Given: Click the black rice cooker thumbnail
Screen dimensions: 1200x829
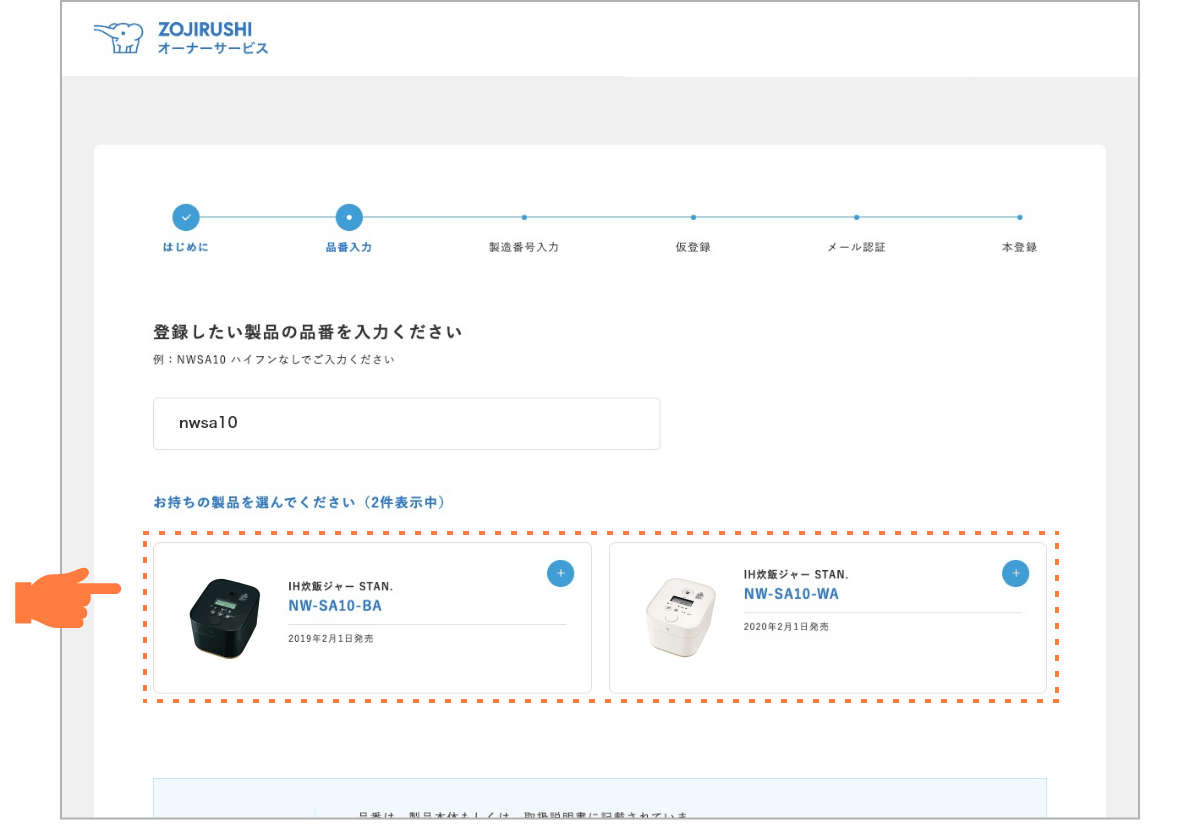Looking at the screenshot, I should pos(225,616).
